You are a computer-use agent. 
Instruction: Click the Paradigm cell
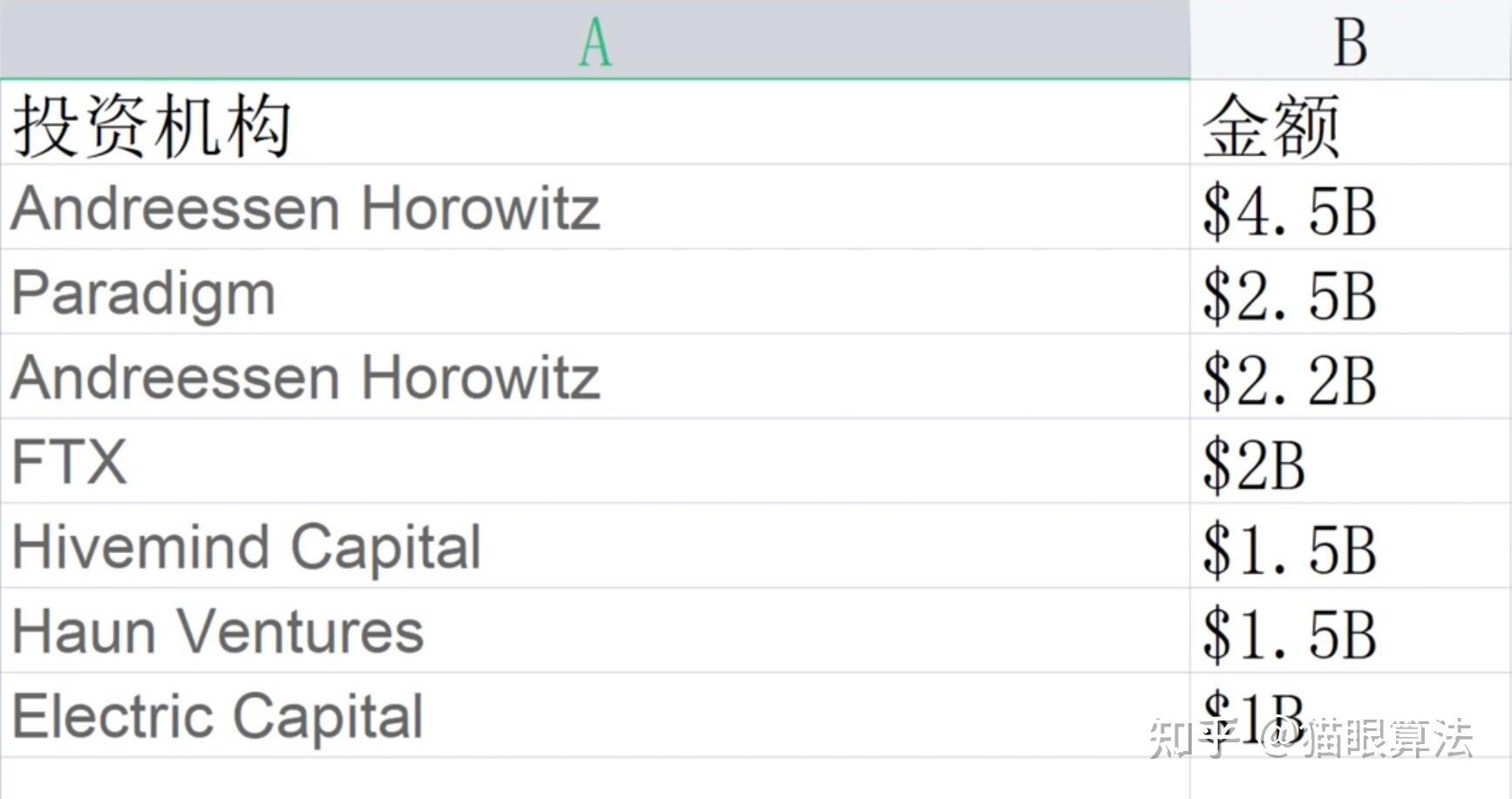[595, 292]
